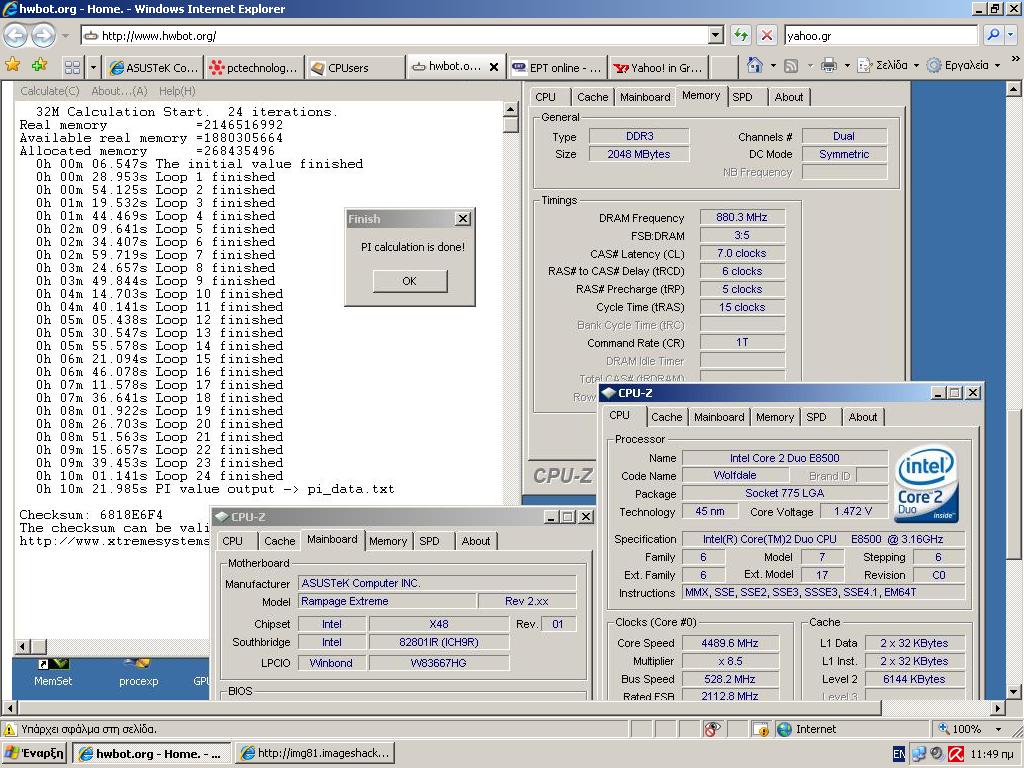The height and width of the screenshot is (768, 1024).
Task: Open the Σελίδα (Page) menu
Action: 888,65
